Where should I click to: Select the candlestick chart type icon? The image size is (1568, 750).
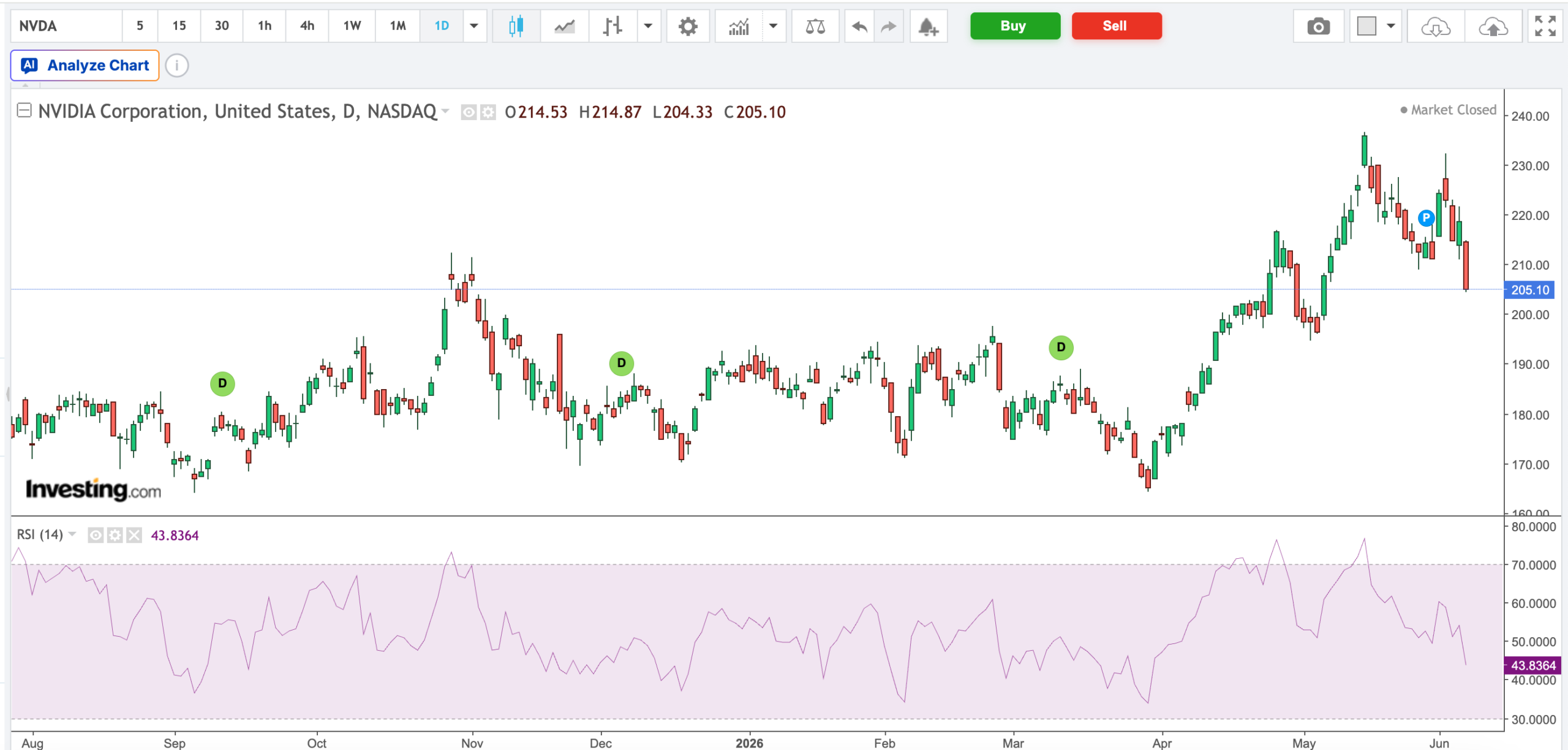(516, 26)
